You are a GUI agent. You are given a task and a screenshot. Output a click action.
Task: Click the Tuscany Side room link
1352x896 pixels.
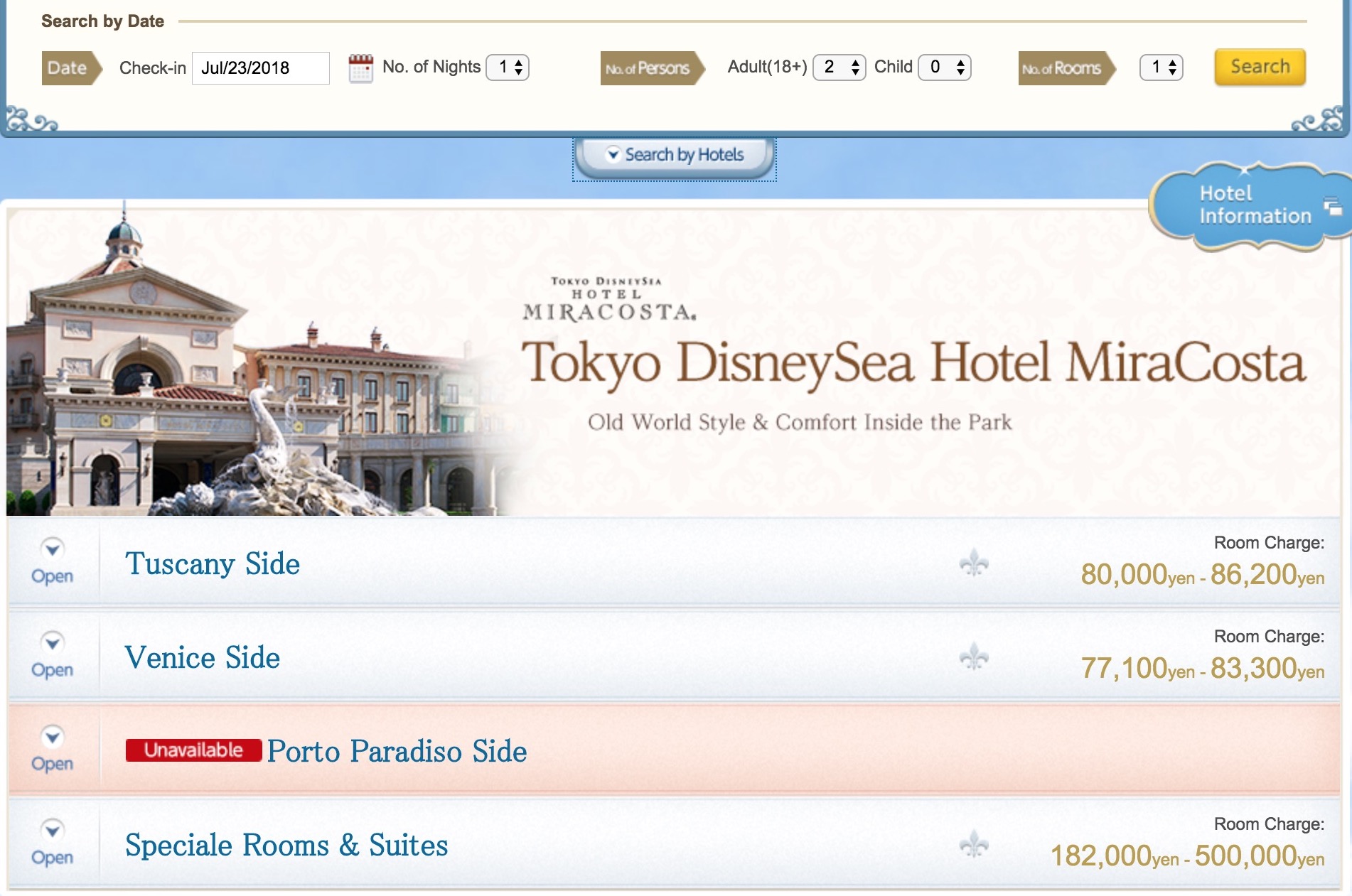(213, 563)
